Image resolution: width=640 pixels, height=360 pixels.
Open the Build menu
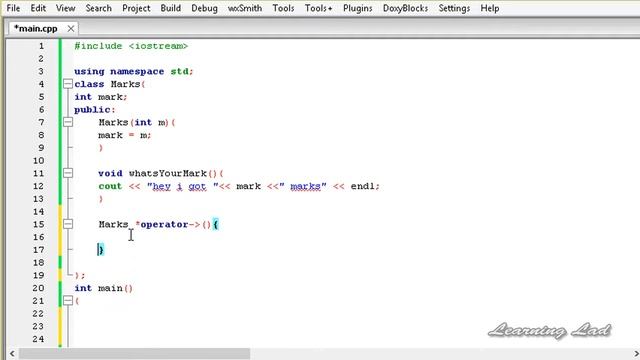(171, 8)
